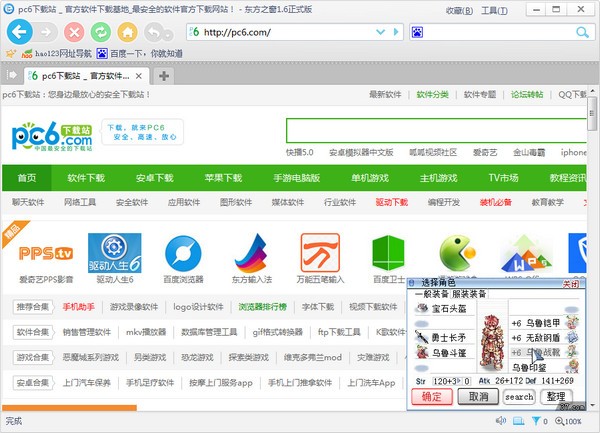
Task: Click the blue go arrow in the address bar
Action: point(396,32)
